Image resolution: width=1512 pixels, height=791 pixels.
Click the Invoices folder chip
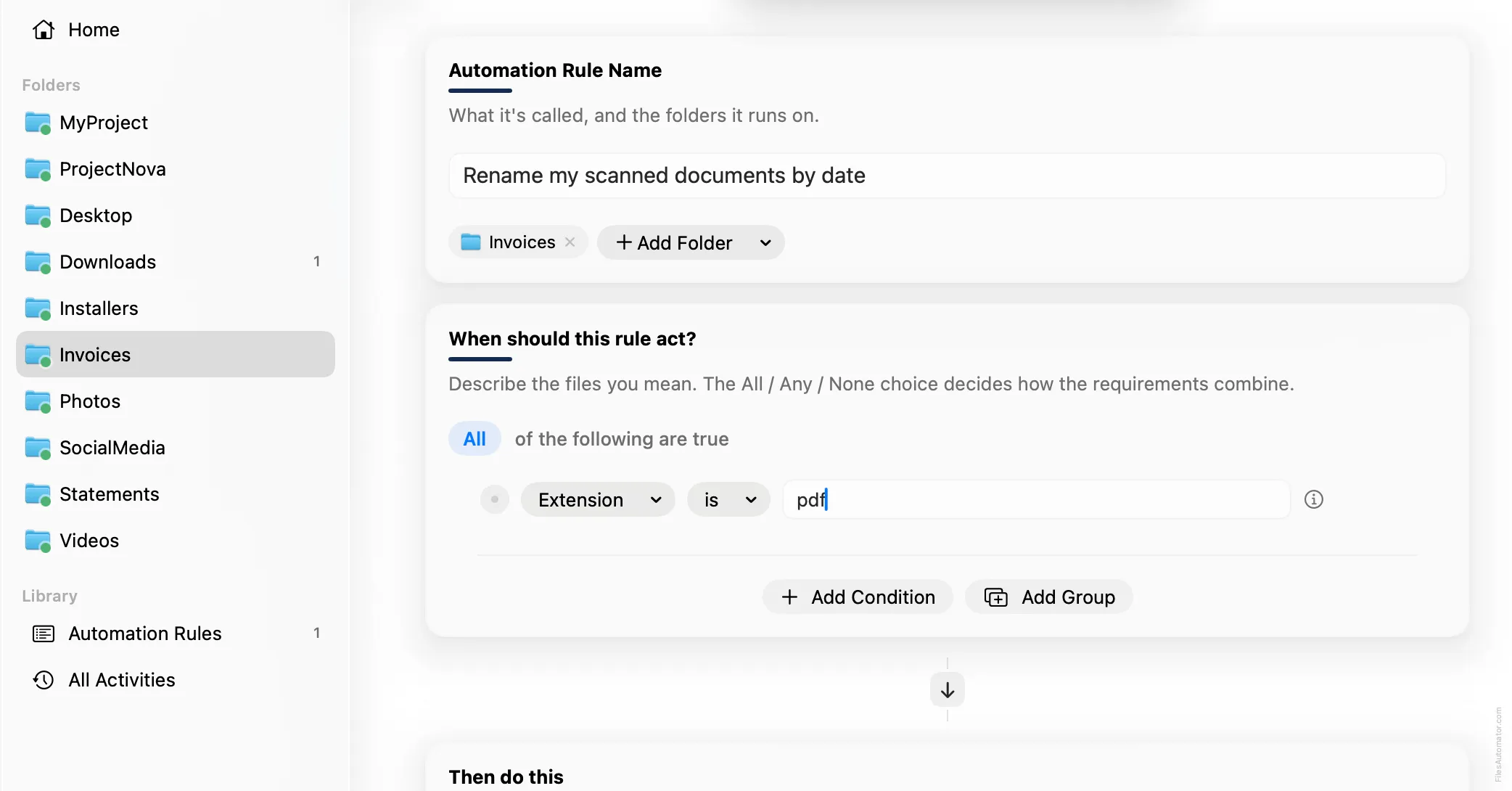coord(518,242)
